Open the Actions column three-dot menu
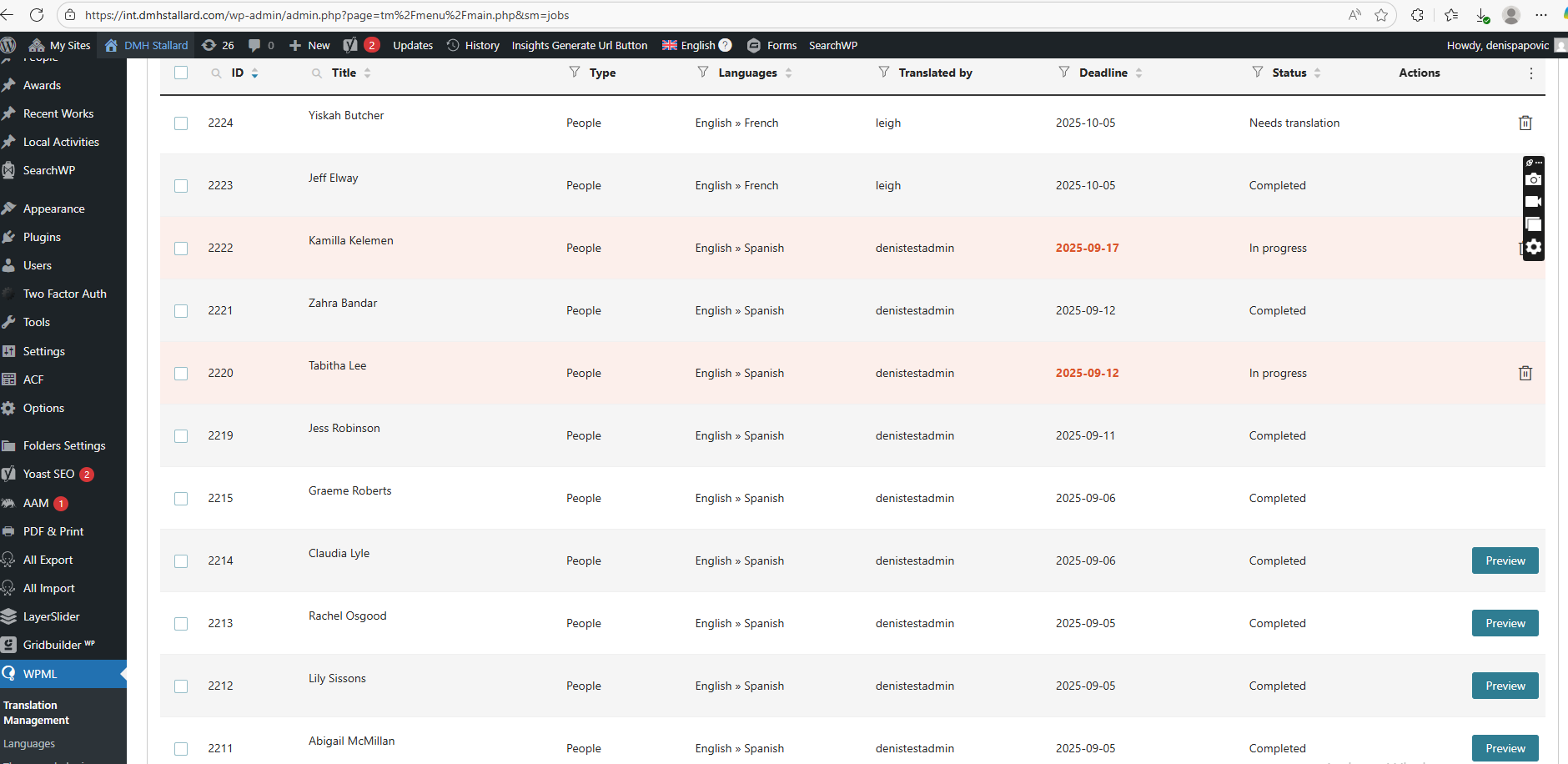The width and height of the screenshot is (1568, 764). (x=1530, y=73)
